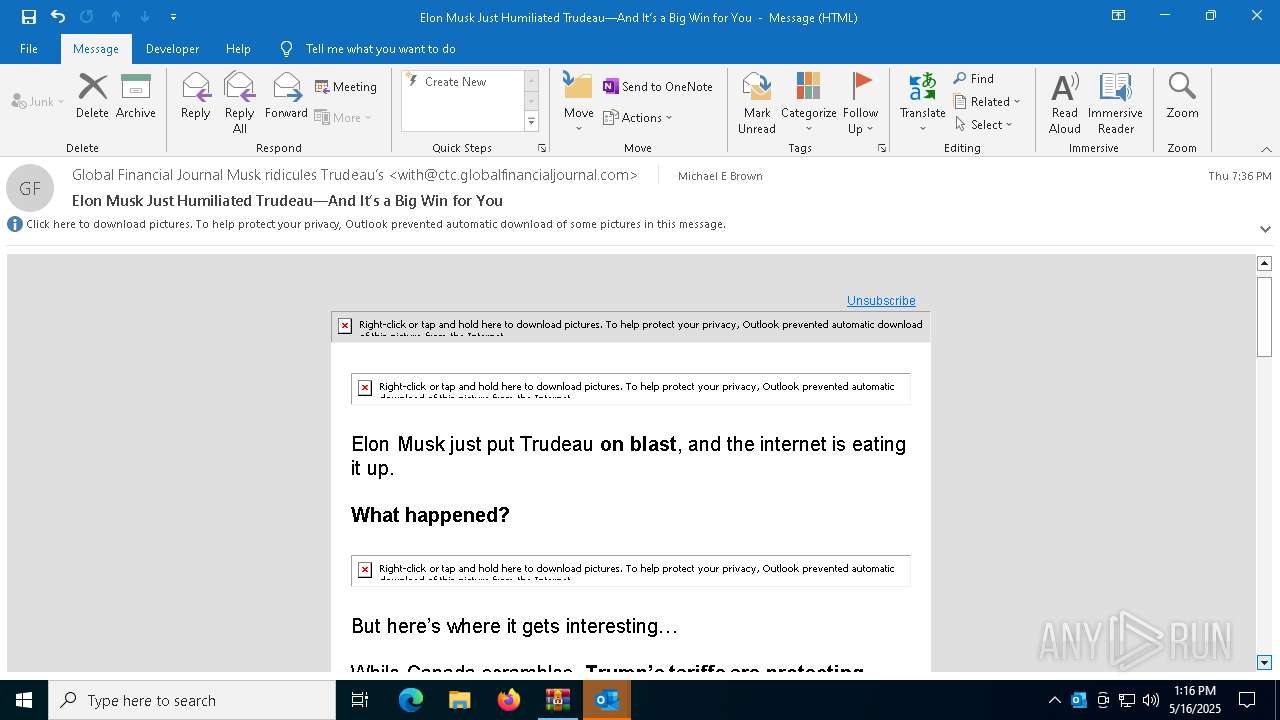Expand the Quick Steps gallery
Image resolution: width=1280 pixels, height=720 pixels.
(531, 122)
